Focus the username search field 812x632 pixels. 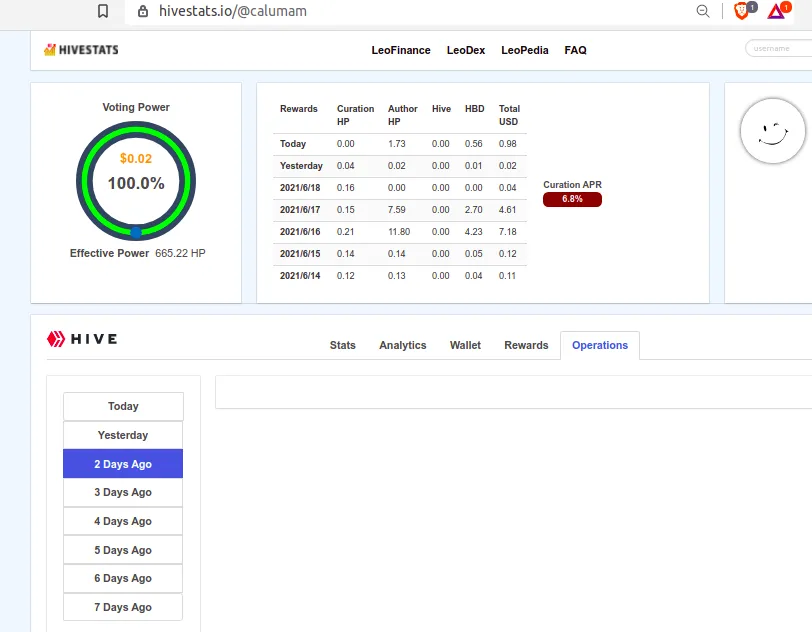click(x=778, y=48)
